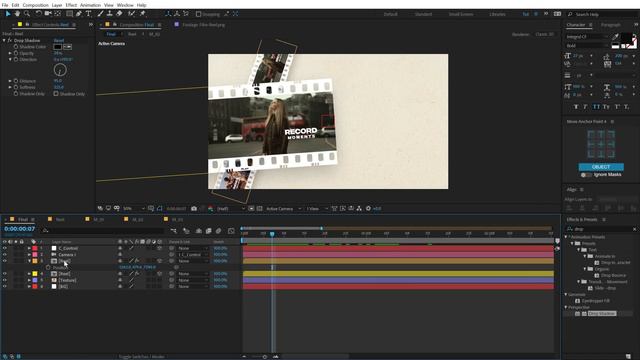This screenshot has width=640, height=360.
Task: Click the Direction angle dial
Action: [60, 70]
